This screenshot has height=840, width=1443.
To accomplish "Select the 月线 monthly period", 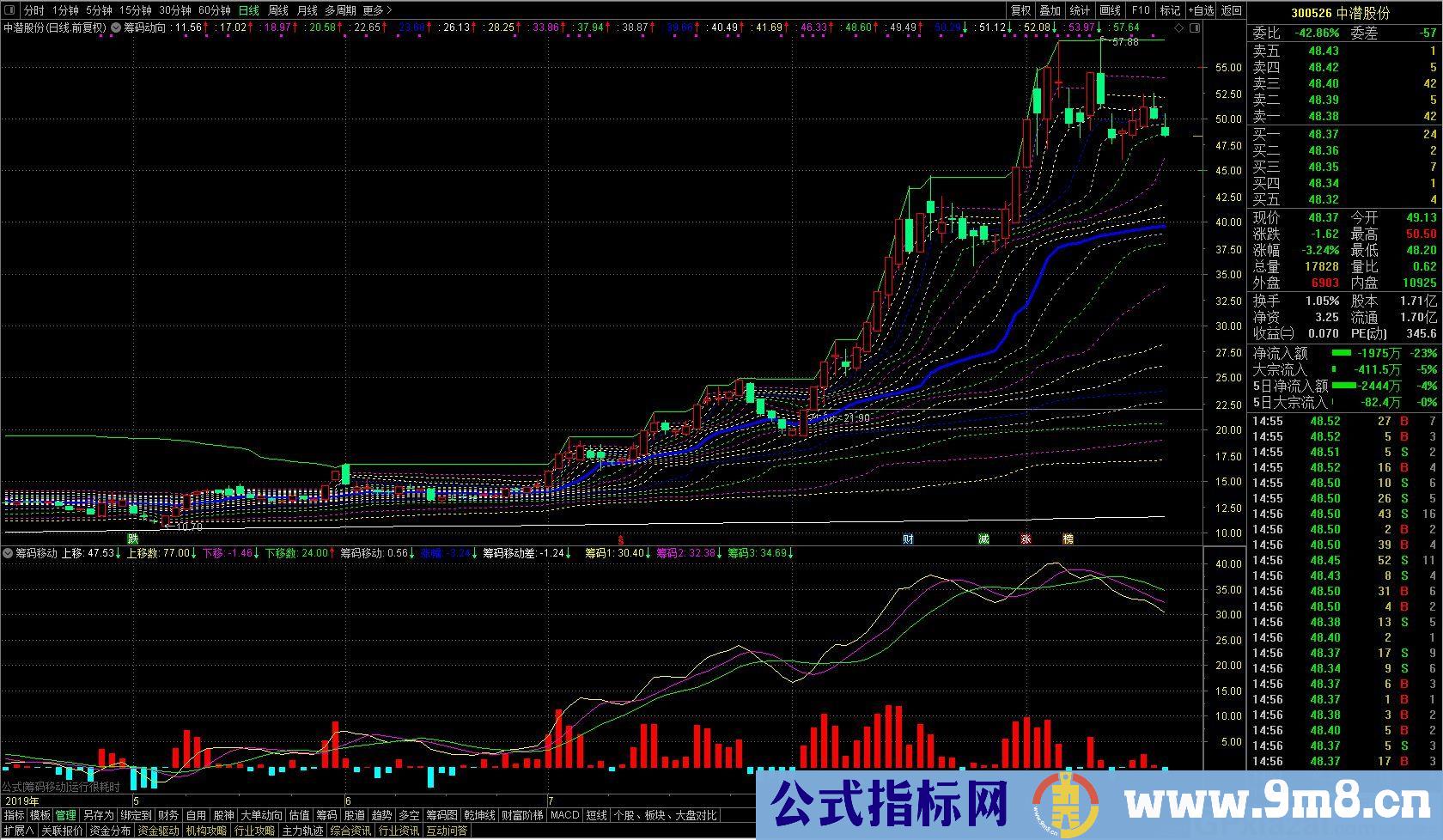I will tap(307, 10).
